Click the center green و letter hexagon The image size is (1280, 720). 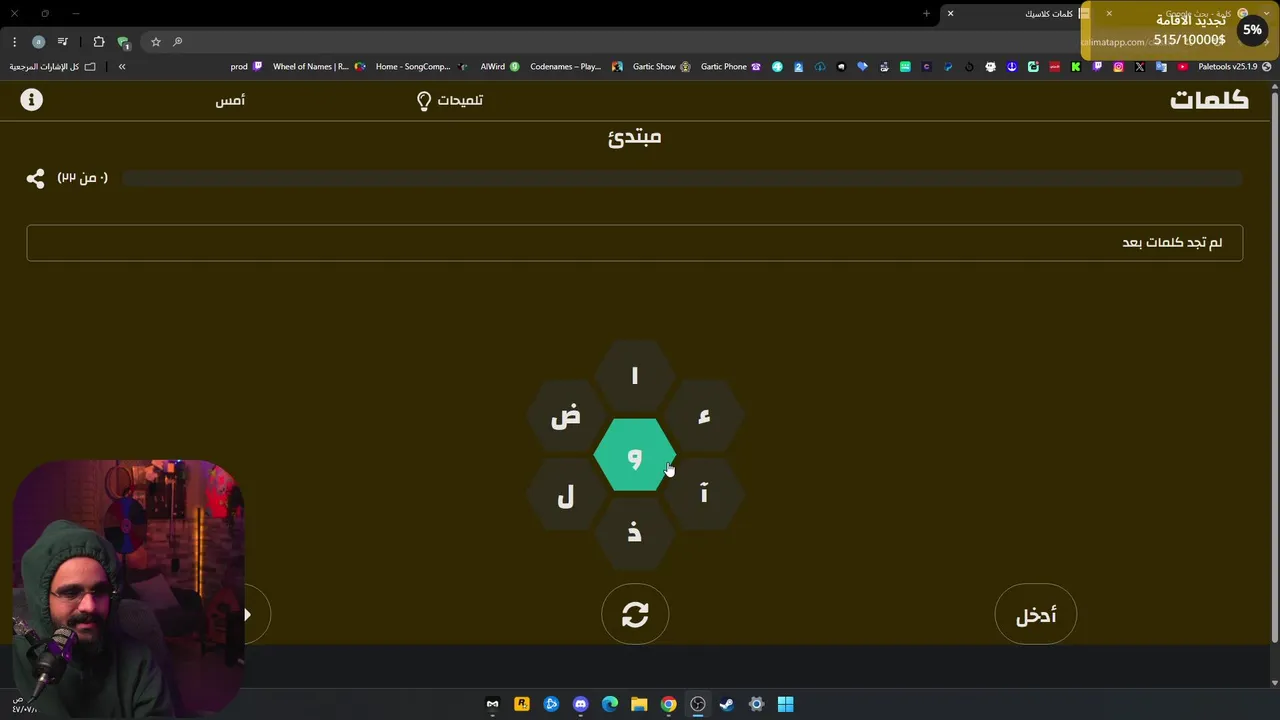pyautogui.click(x=634, y=455)
